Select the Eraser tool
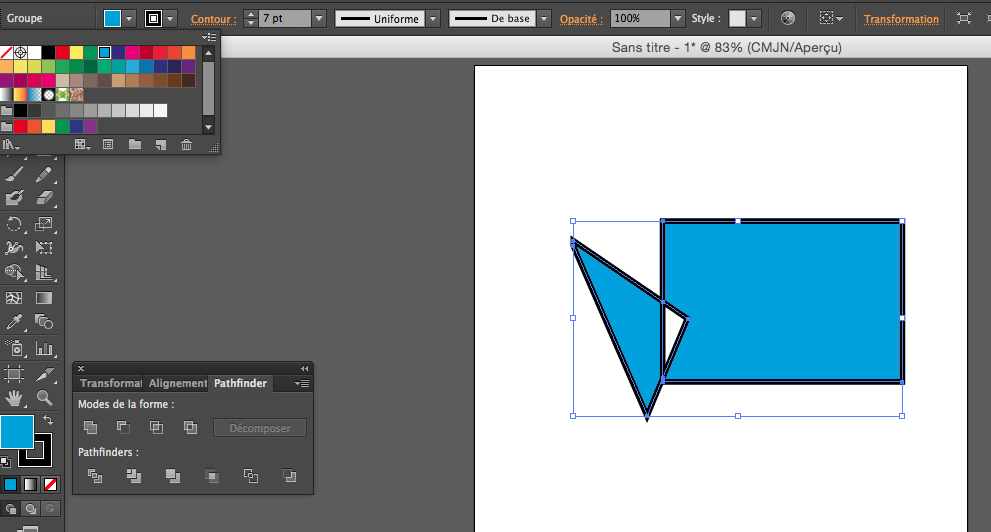 click(44, 198)
